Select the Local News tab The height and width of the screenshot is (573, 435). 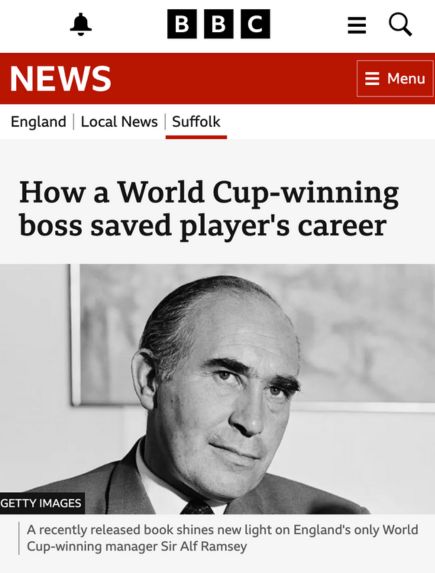[119, 122]
